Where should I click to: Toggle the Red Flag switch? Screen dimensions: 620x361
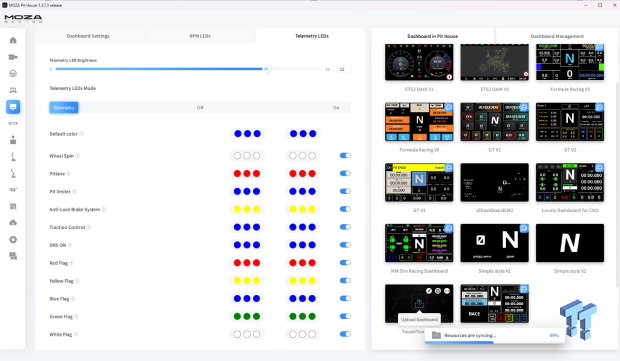(345, 263)
